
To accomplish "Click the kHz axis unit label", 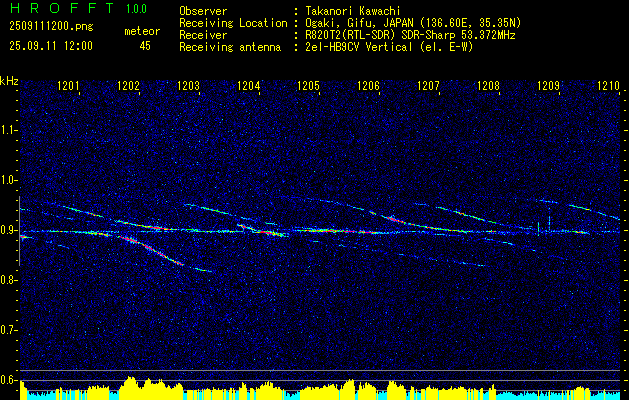I will 9,81.
